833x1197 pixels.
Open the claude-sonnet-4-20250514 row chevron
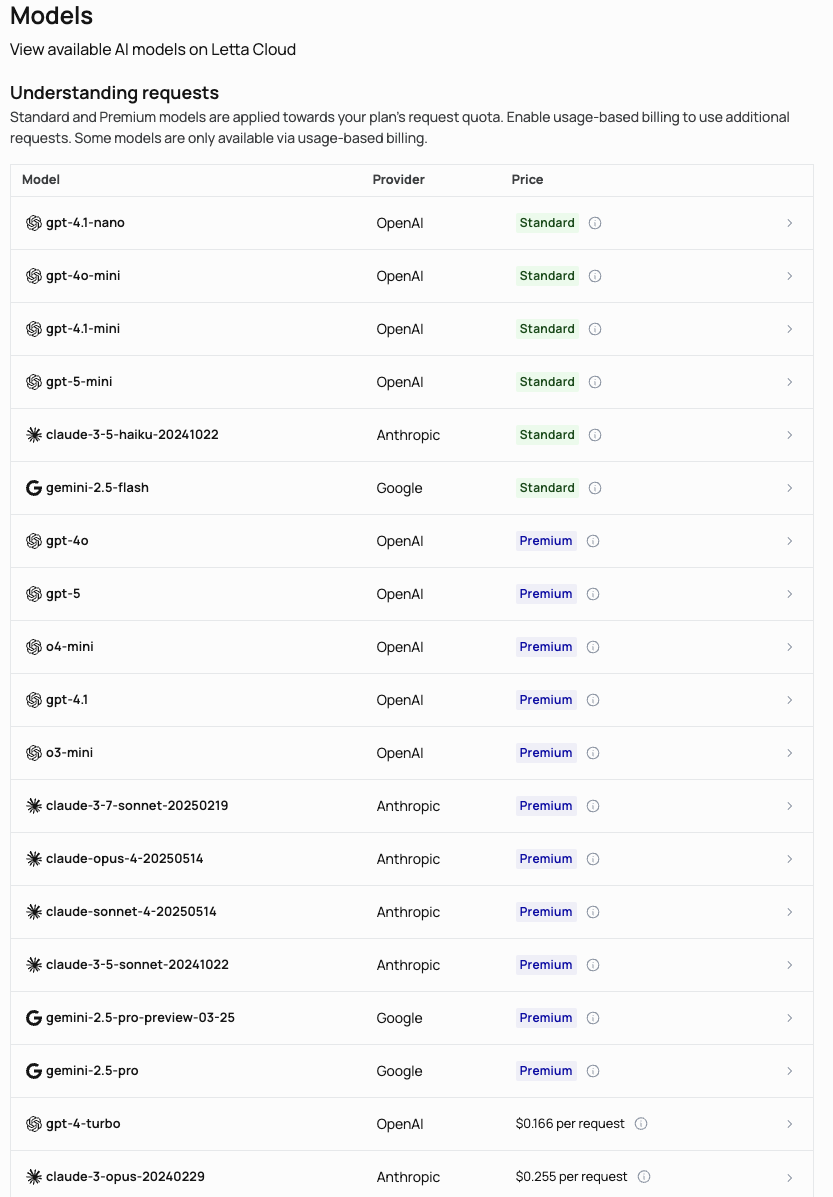(x=789, y=912)
